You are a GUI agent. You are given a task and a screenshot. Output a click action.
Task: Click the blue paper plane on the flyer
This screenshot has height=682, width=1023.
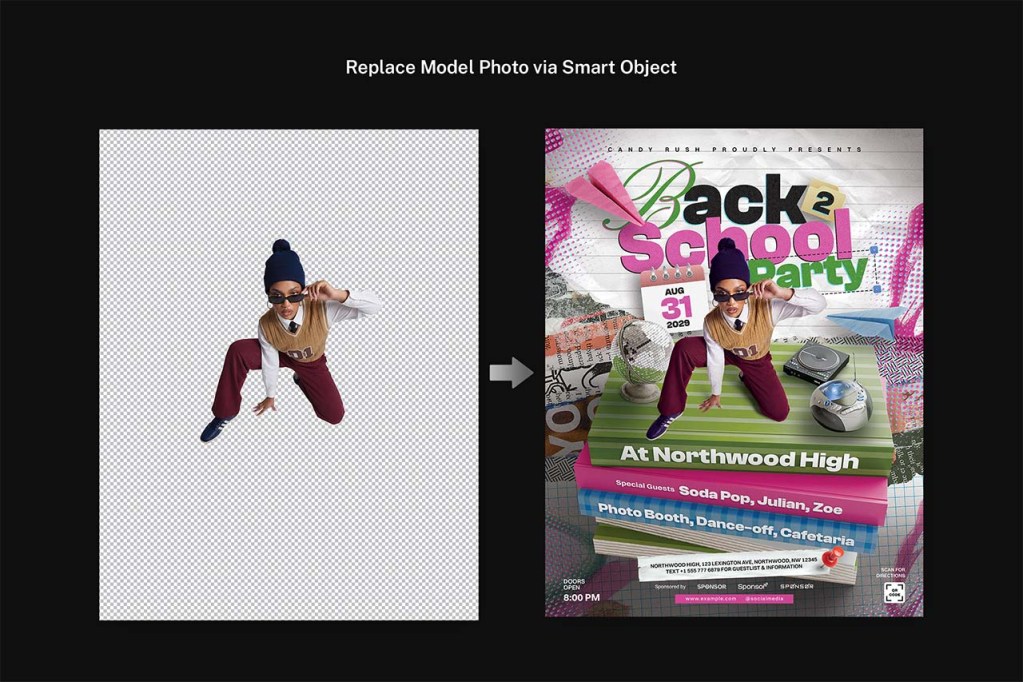pos(866,321)
